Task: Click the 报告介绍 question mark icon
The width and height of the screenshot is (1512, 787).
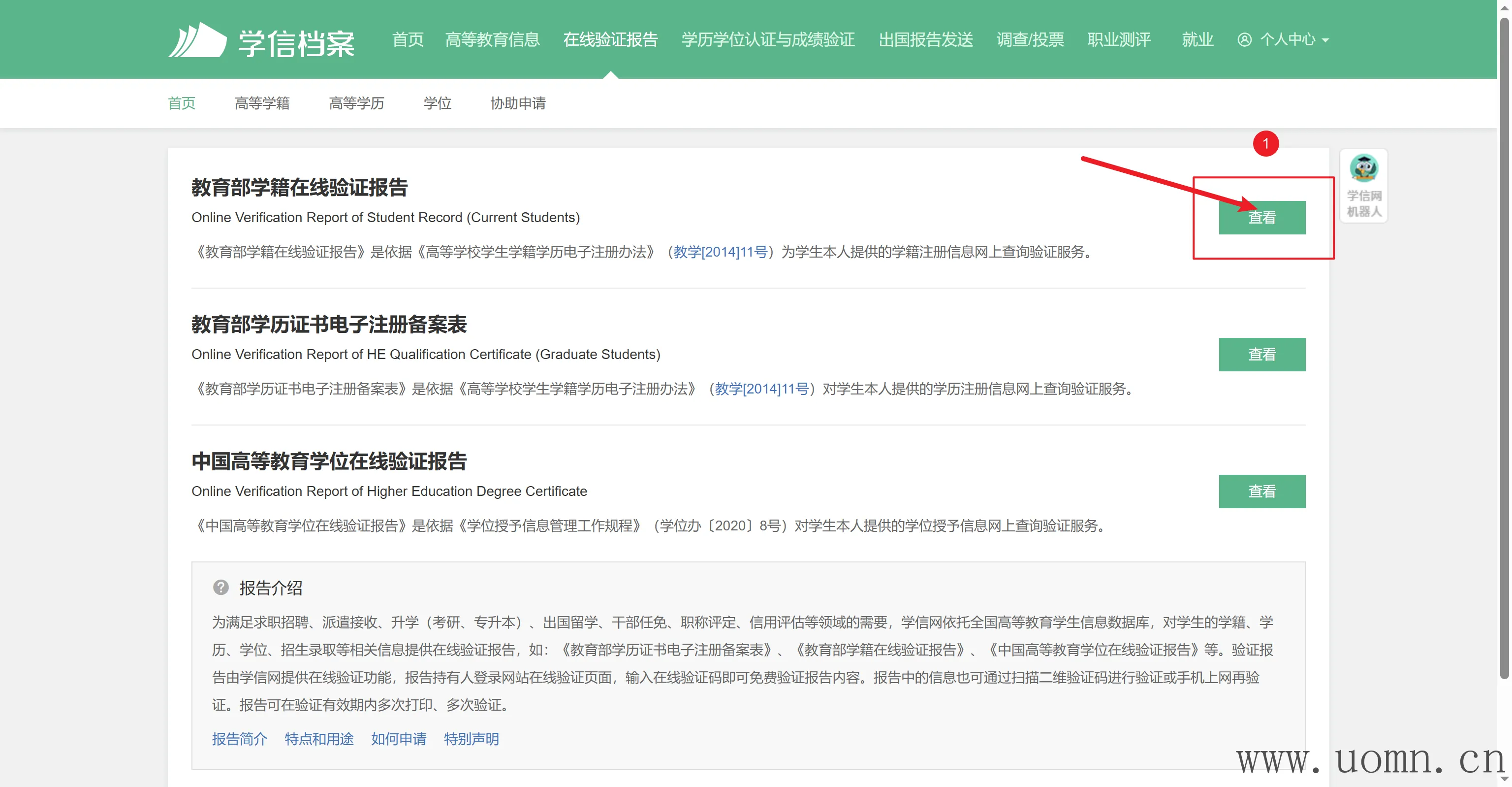Action: coord(220,588)
